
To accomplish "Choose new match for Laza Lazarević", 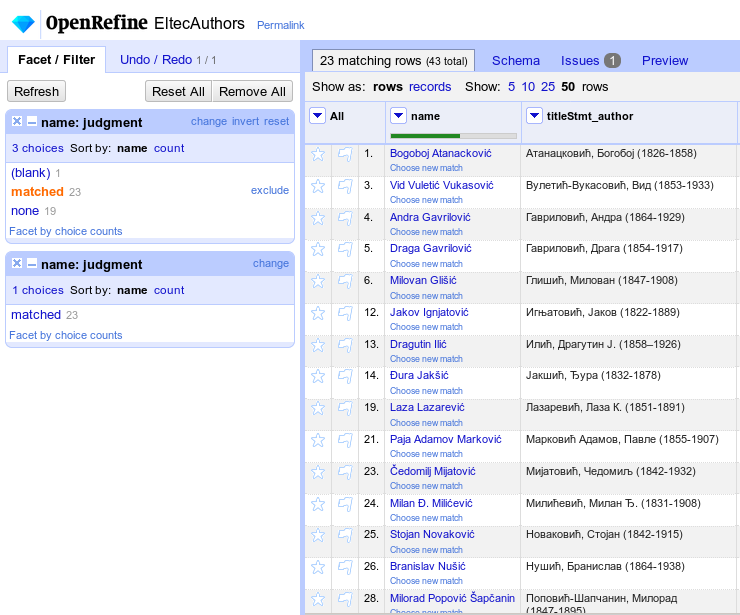I will [x=426, y=423].
